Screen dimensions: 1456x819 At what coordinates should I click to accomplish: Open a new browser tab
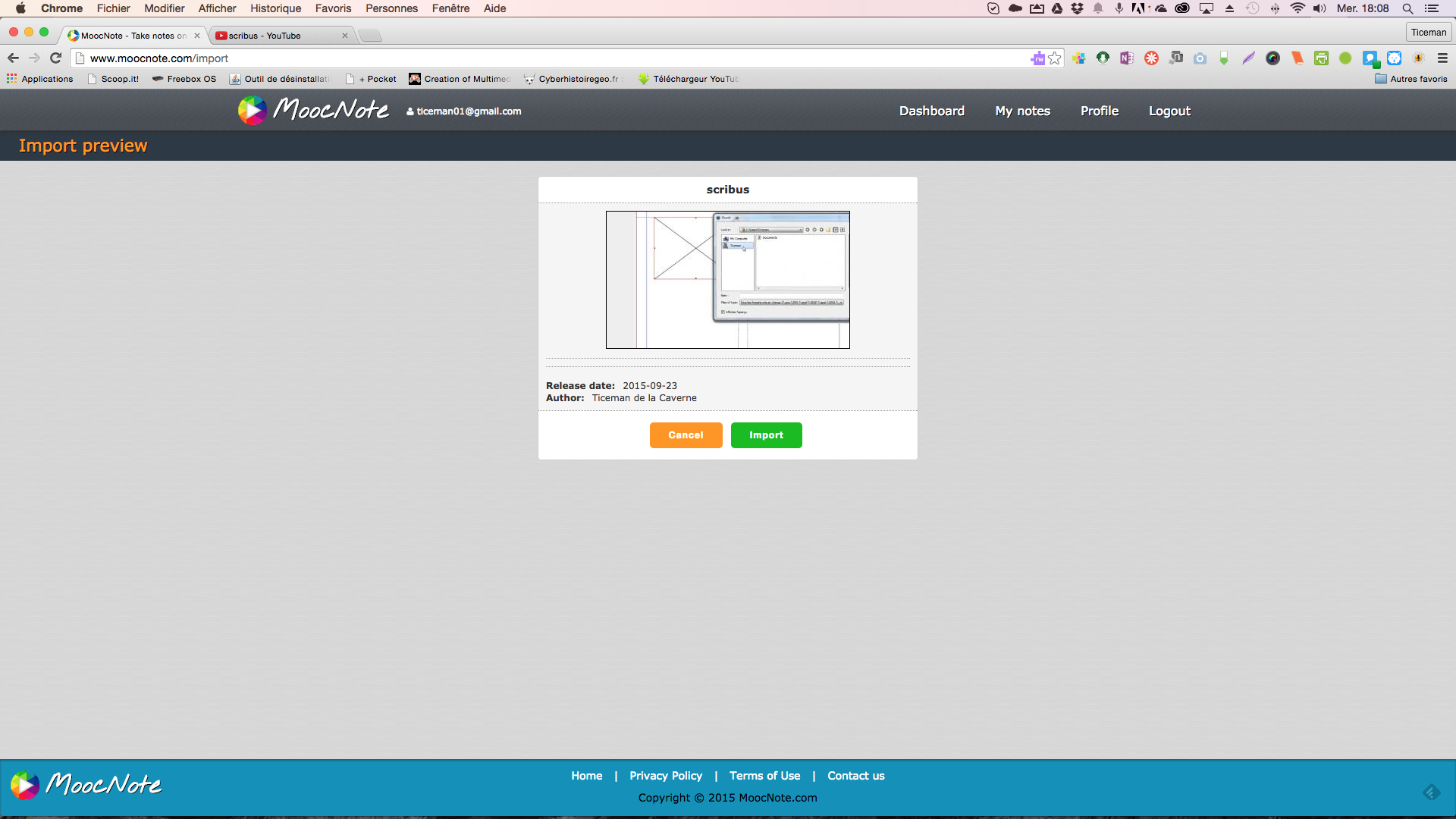pyautogui.click(x=370, y=36)
